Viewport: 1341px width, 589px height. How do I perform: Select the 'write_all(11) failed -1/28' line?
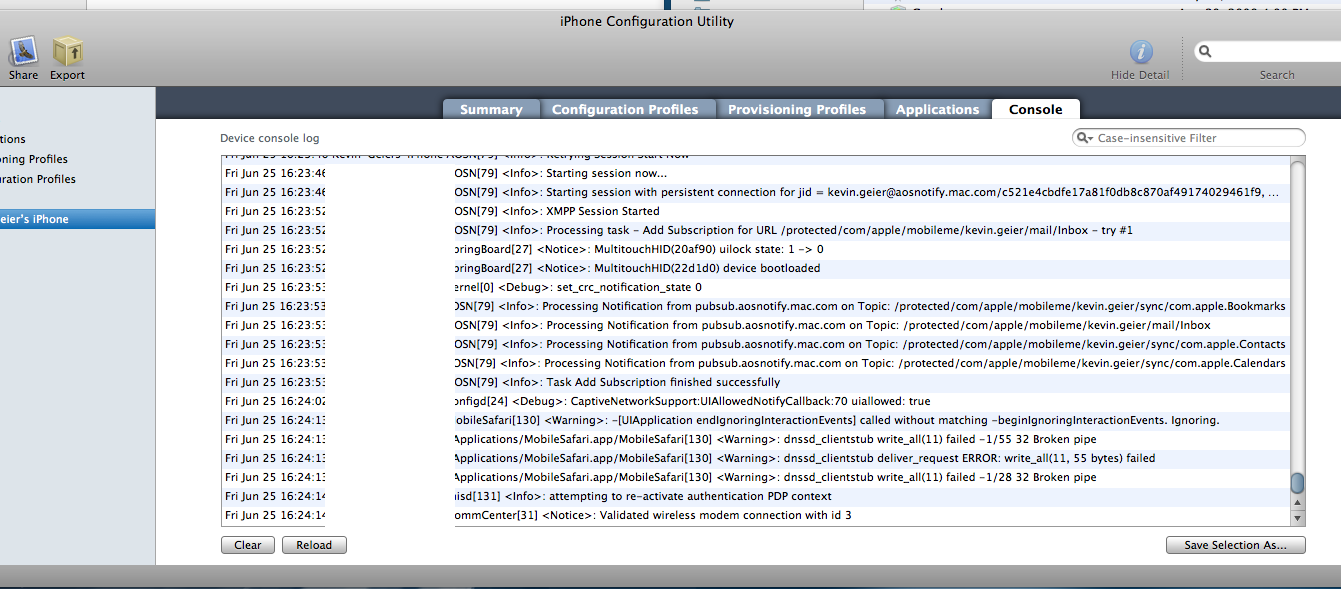tap(755, 477)
